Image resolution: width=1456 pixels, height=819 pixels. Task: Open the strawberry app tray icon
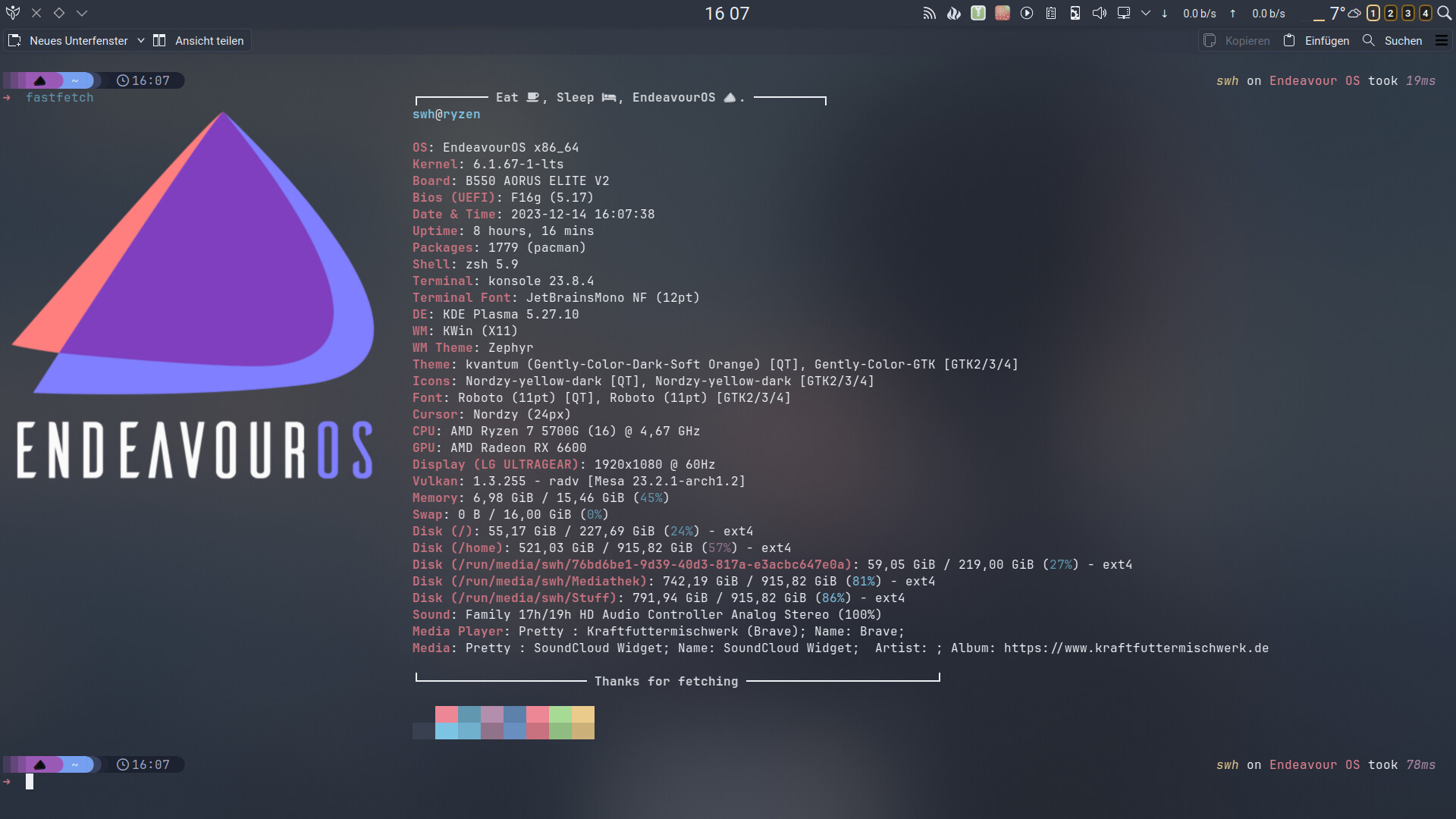pyautogui.click(x=1003, y=13)
